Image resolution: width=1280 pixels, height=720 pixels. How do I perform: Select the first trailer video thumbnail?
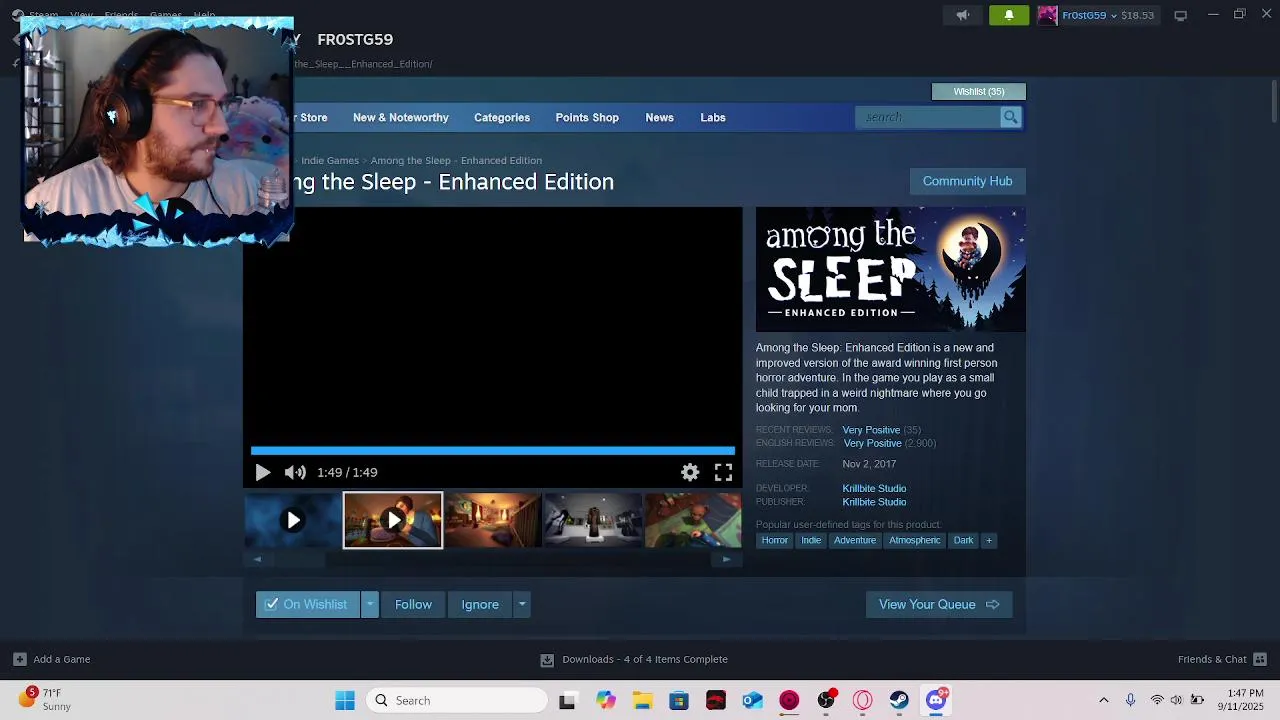click(293, 520)
